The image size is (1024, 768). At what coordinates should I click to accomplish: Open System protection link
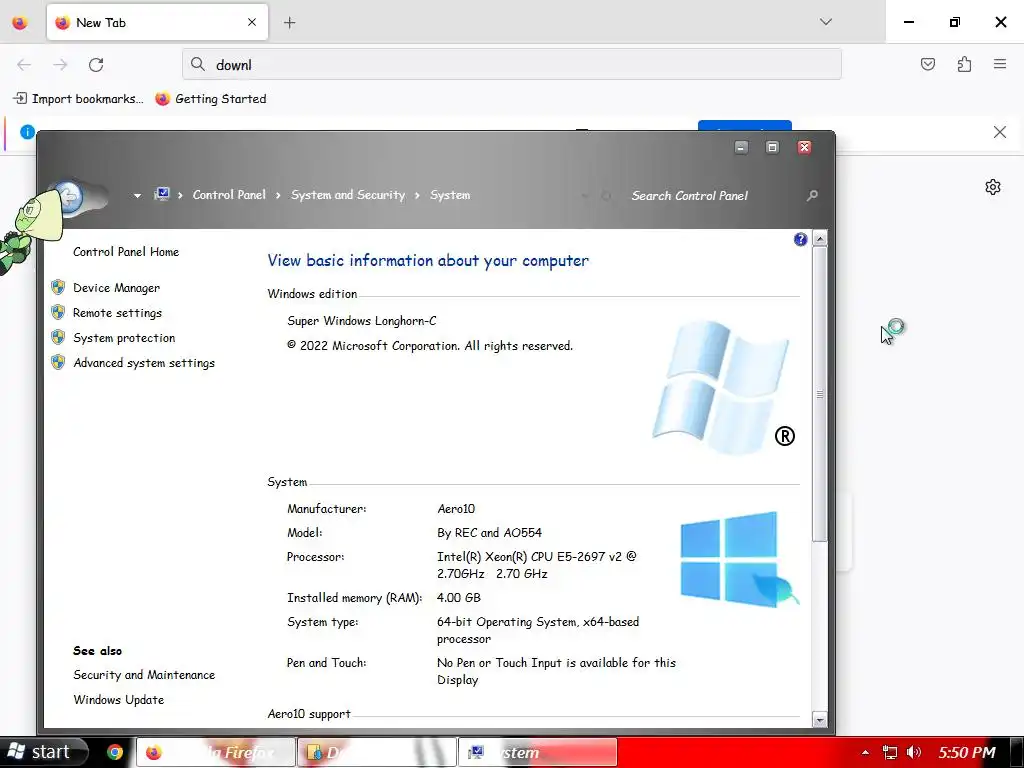[x=124, y=338]
